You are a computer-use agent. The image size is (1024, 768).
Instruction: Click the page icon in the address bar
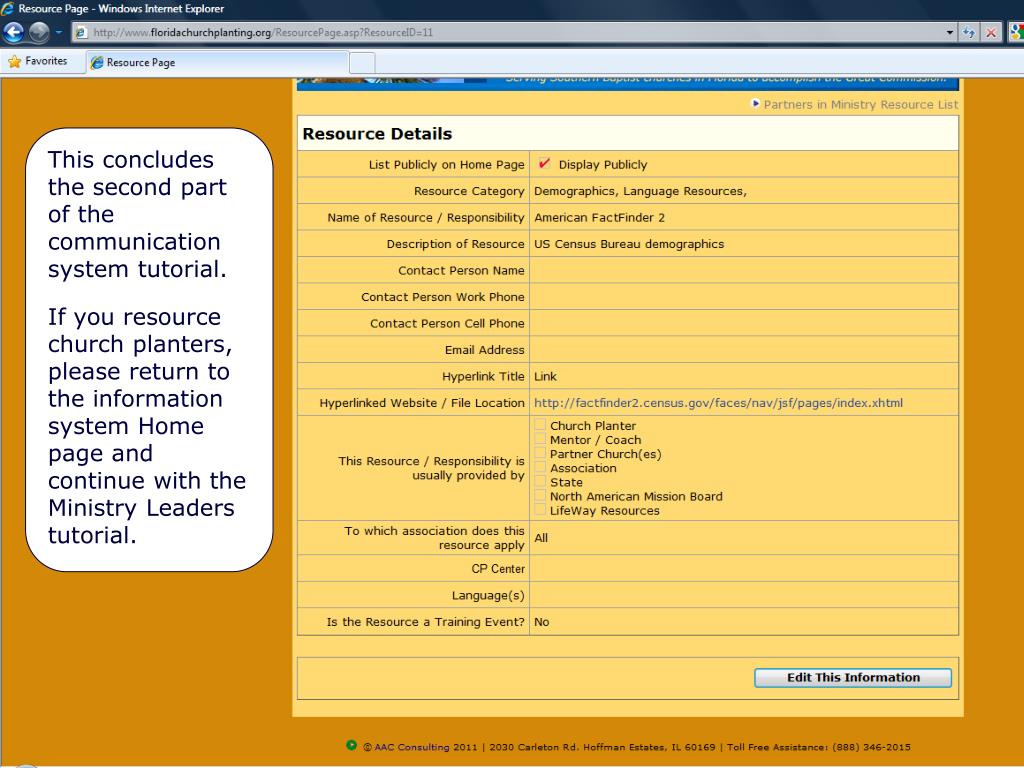click(81, 32)
